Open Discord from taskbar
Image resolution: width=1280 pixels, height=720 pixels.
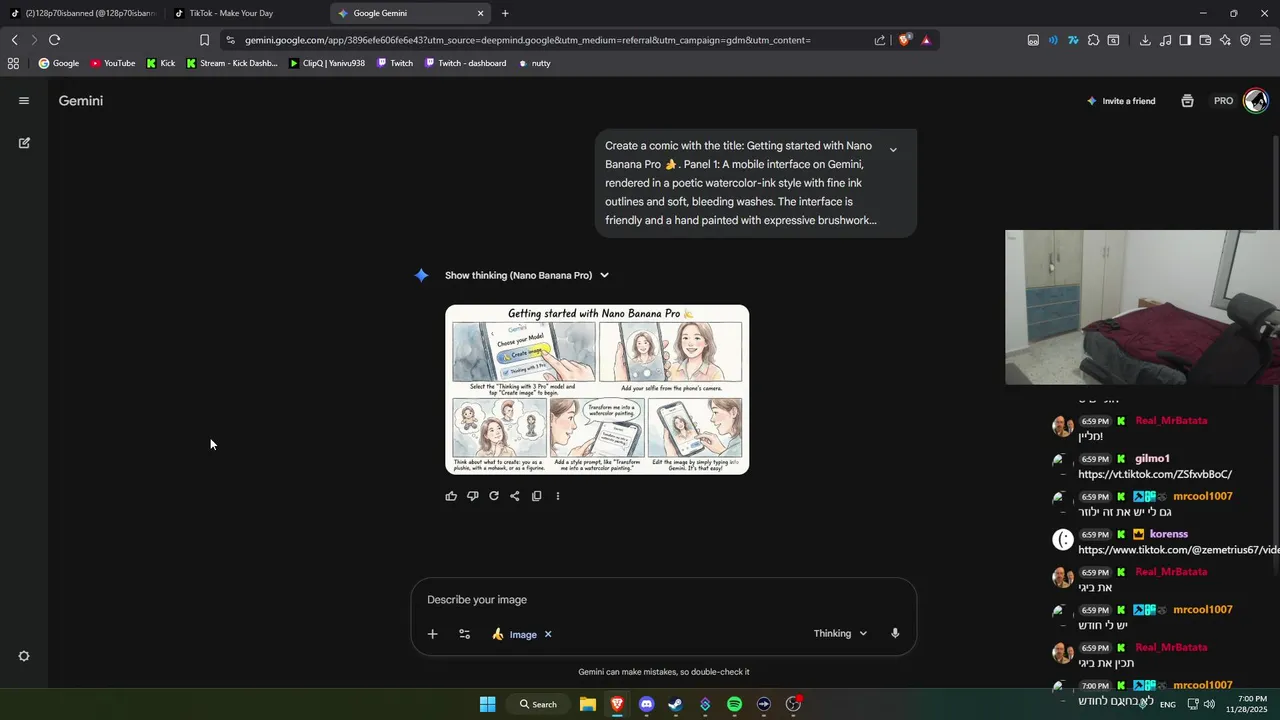click(646, 704)
